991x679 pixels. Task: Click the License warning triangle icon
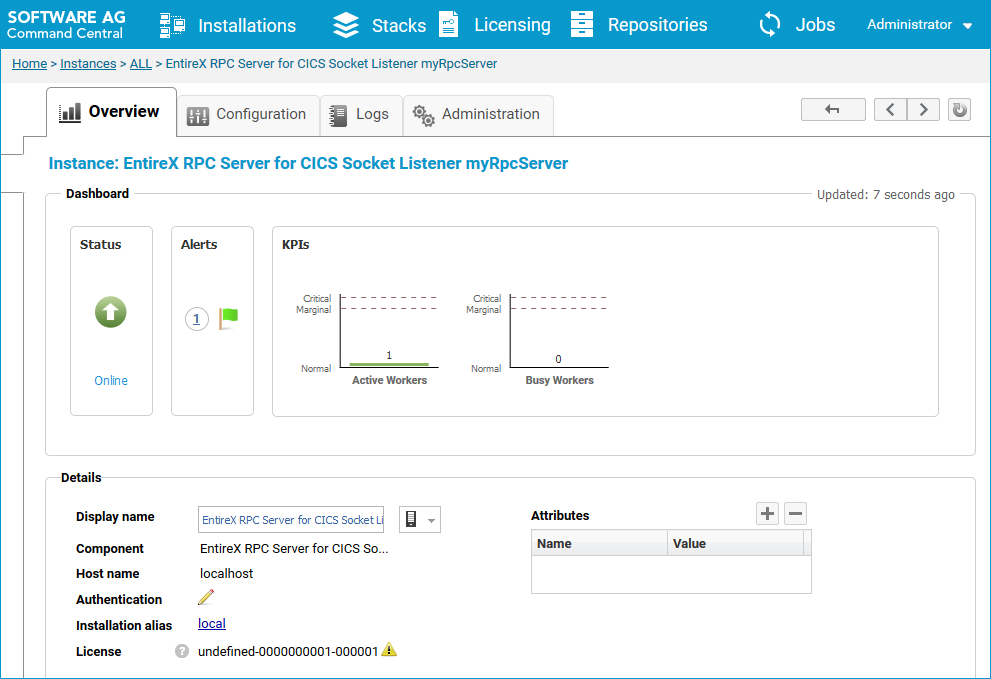tap(389, 650)
